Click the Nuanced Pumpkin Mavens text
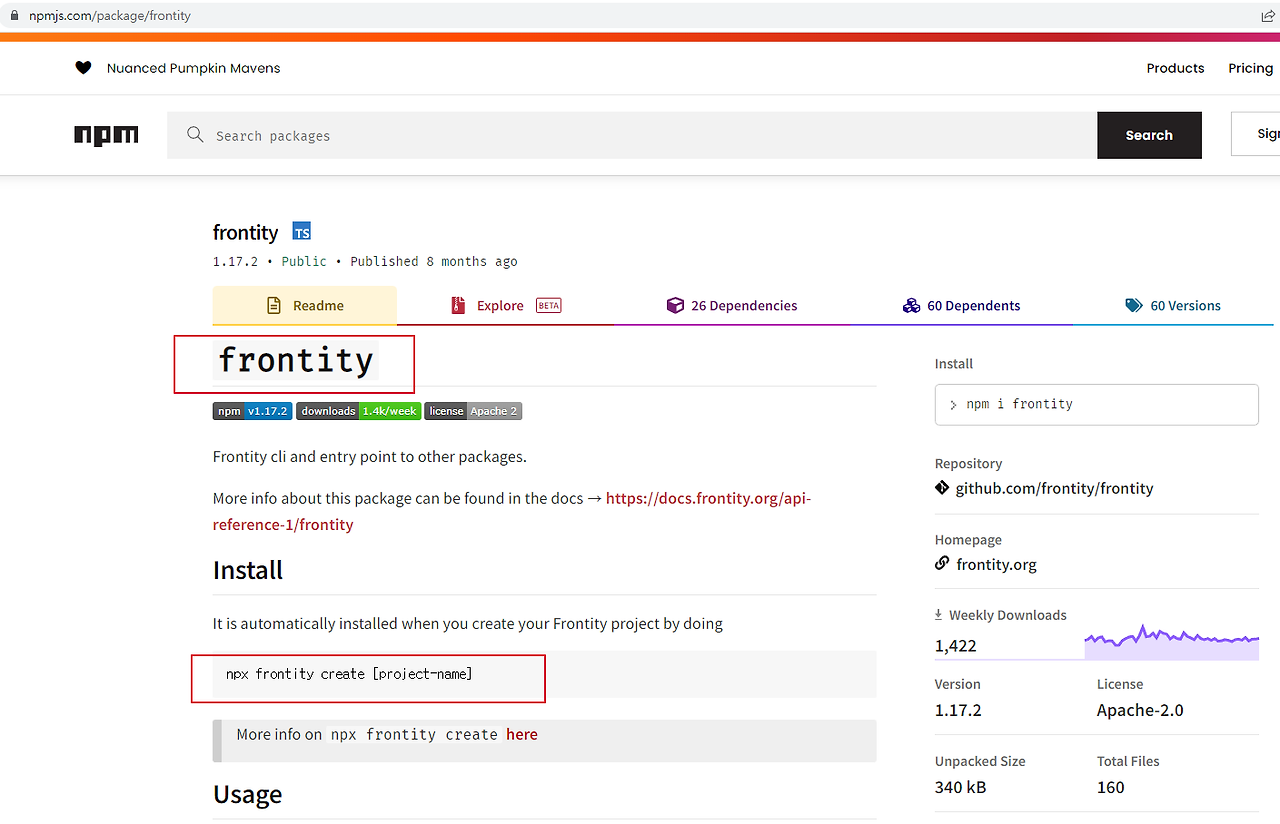1280x824 pixels. coord(194,68)
